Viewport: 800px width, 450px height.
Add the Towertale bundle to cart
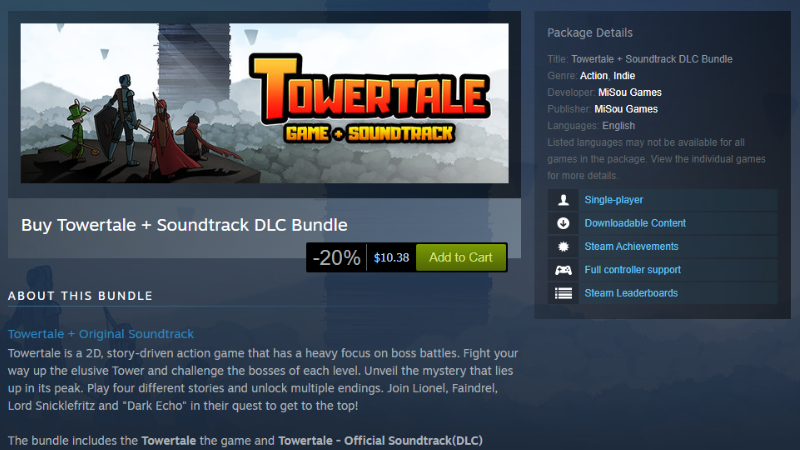point(461,257)
